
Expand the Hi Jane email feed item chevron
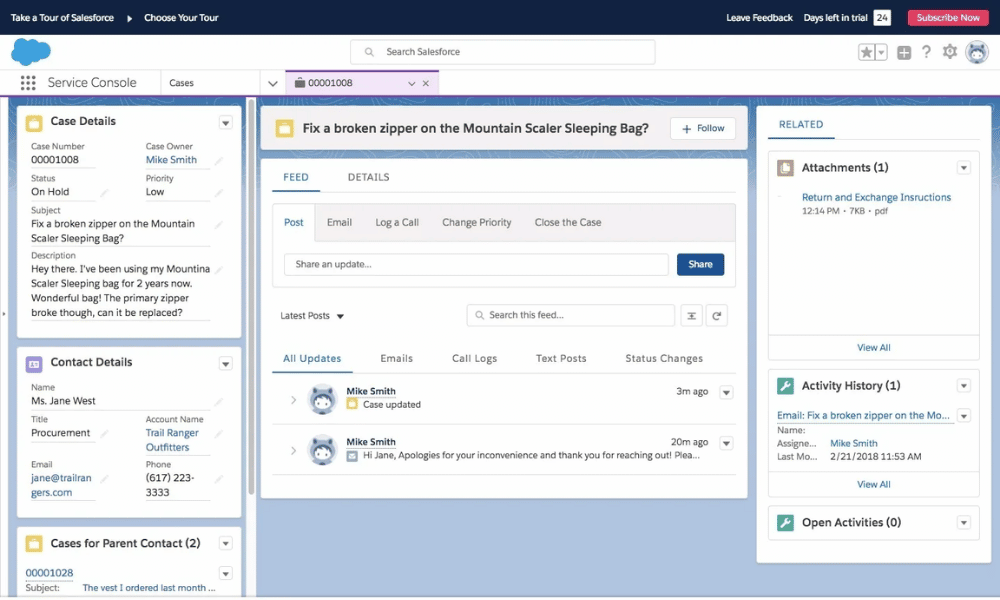point(293,451)
